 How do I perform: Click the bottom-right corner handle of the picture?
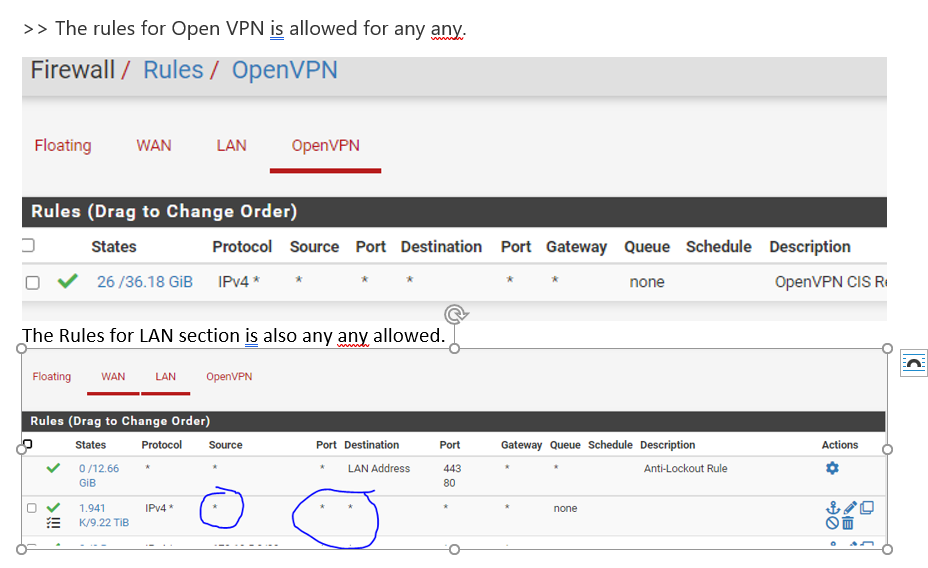[x=887, y=550]
